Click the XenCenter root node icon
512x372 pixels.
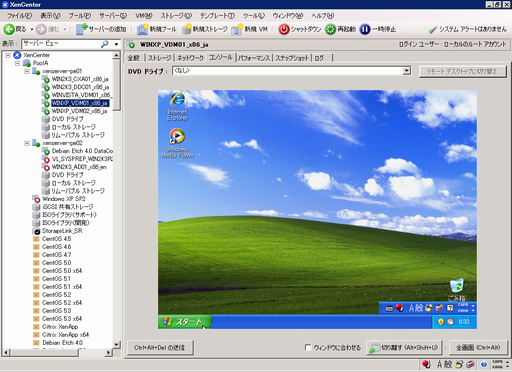17,55
